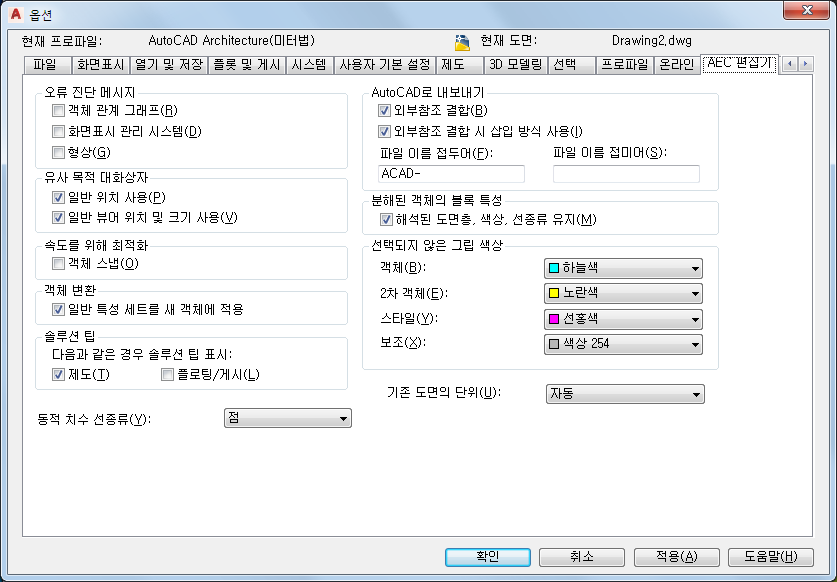The image size is (837, 582).
Task: Switch to the 선택 tab
Action: (571, 65)
